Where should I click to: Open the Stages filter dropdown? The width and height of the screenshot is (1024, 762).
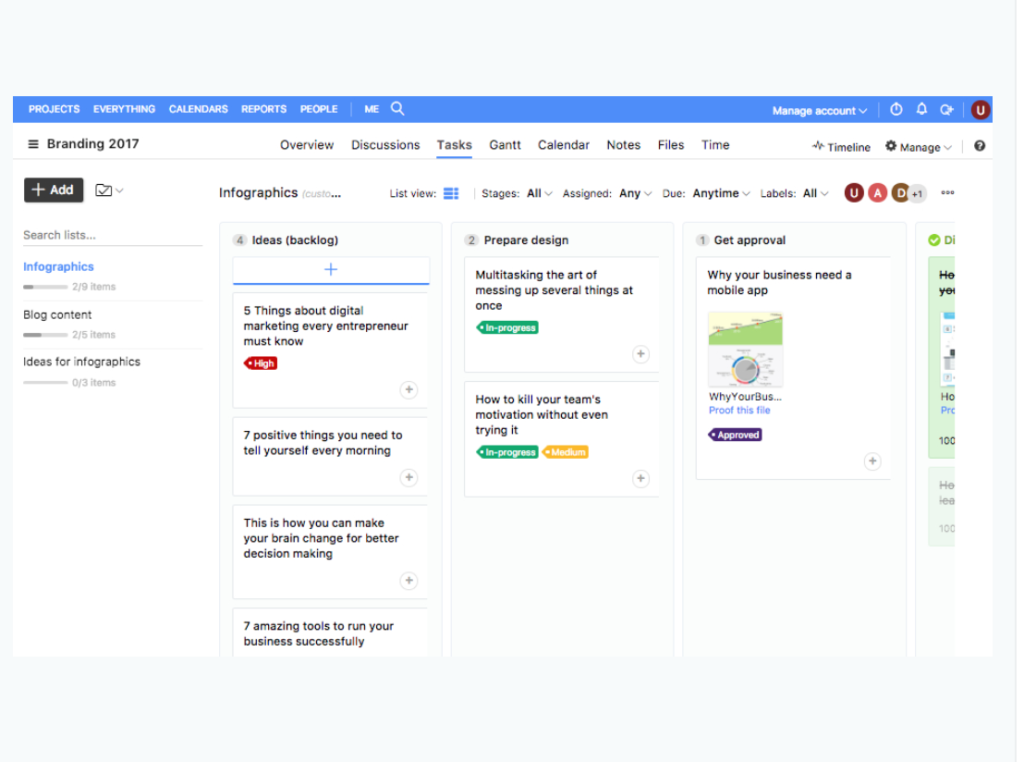click(x=536, y=192)
